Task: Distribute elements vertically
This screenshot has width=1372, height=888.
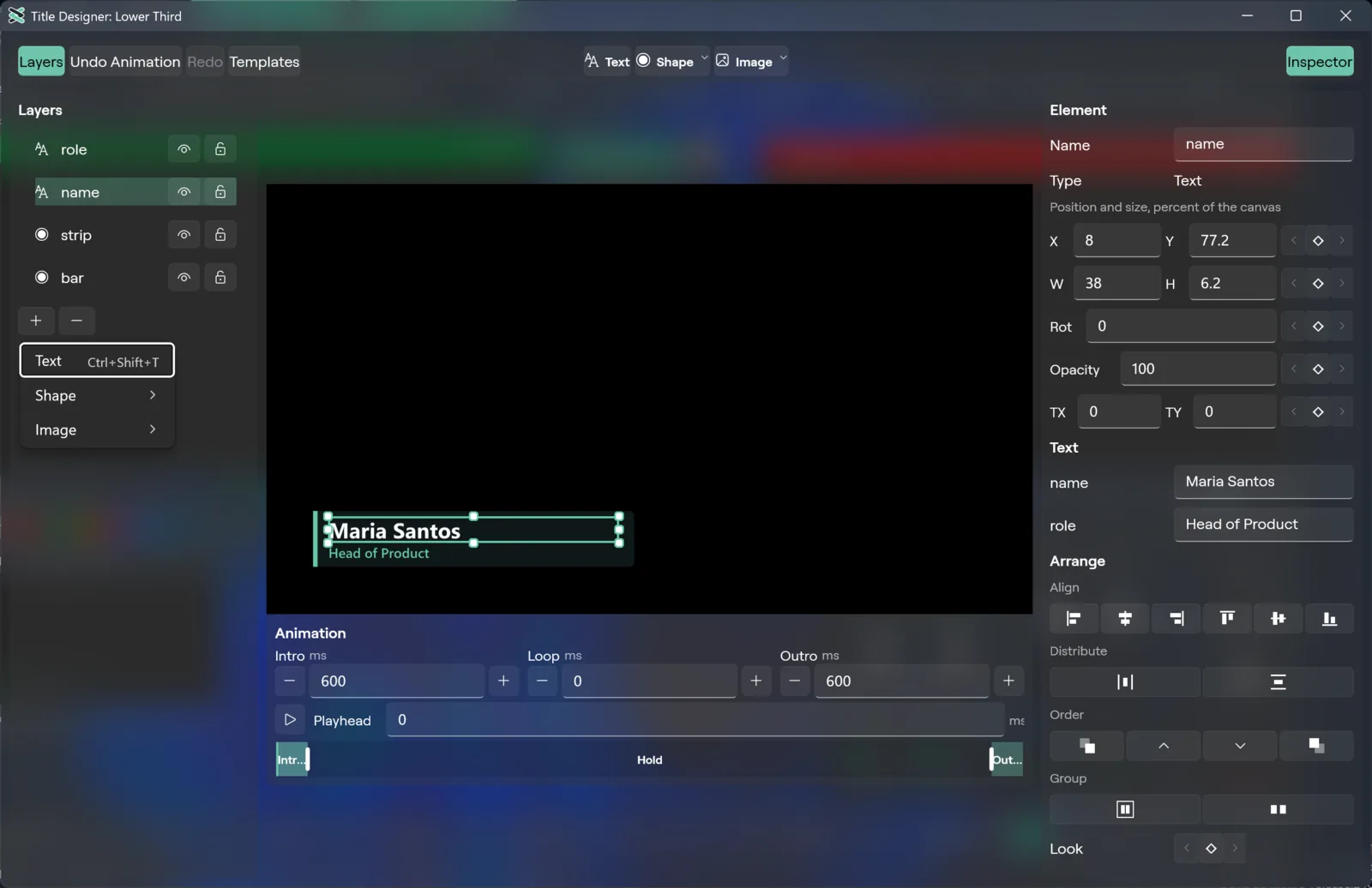Action: 1278,682
